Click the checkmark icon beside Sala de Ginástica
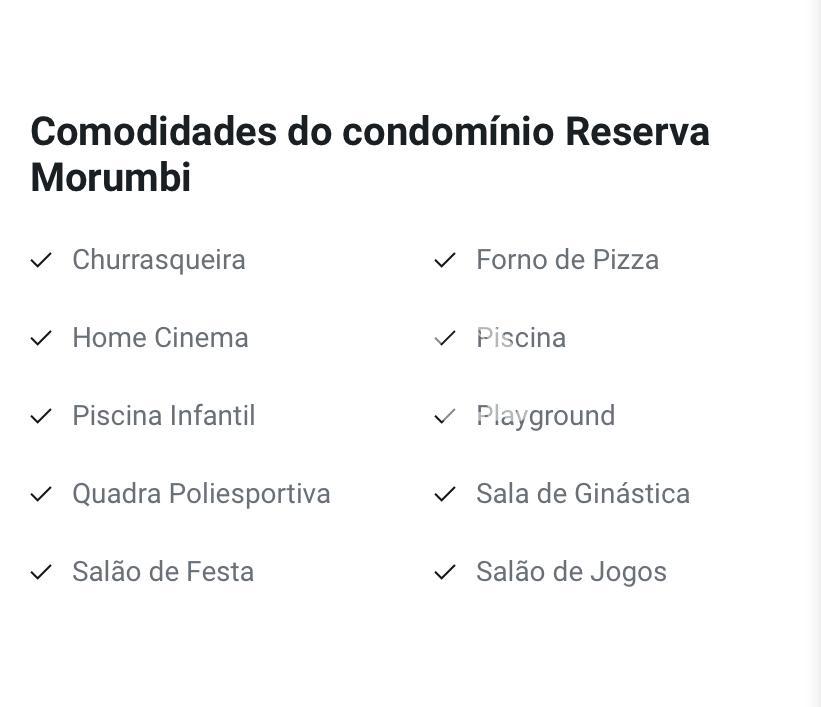 coord(445,494)
